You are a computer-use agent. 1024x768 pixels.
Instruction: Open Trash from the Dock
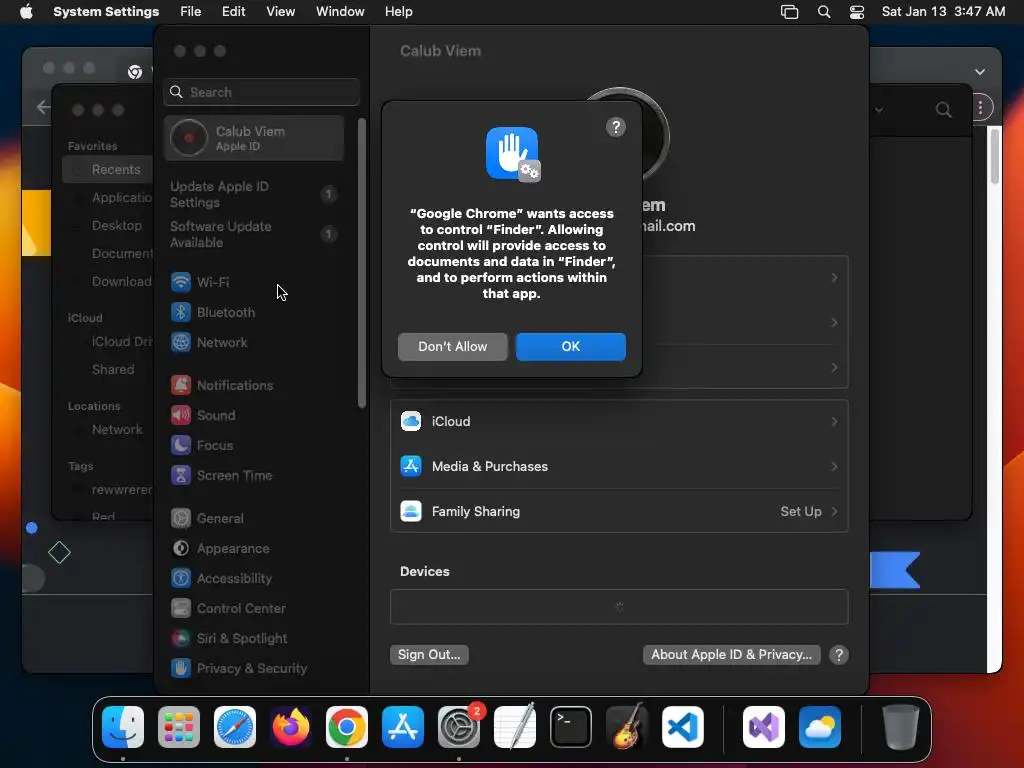click(901, 727)
